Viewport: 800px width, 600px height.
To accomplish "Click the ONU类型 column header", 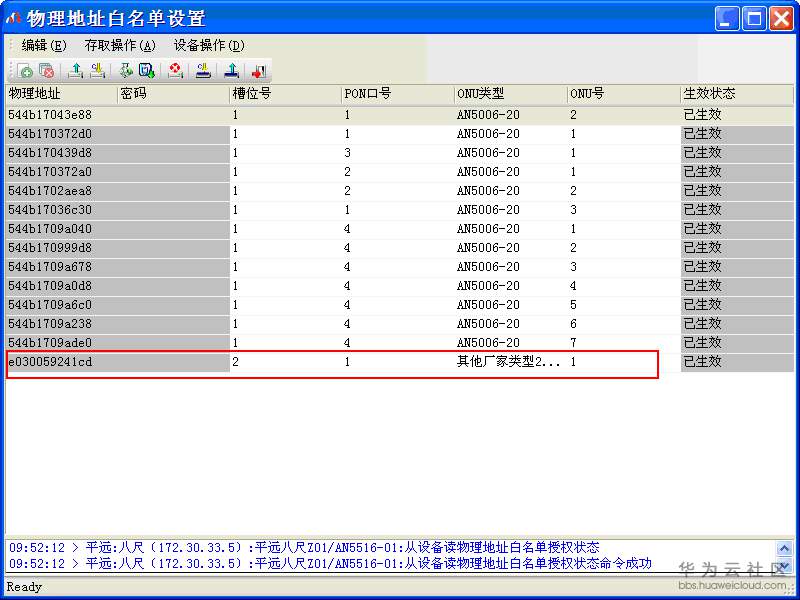I will tap(511, 94).
